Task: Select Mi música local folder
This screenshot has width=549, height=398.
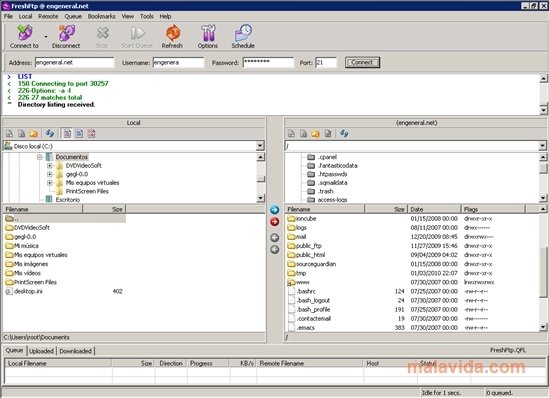Action: [x=26, y=246]
